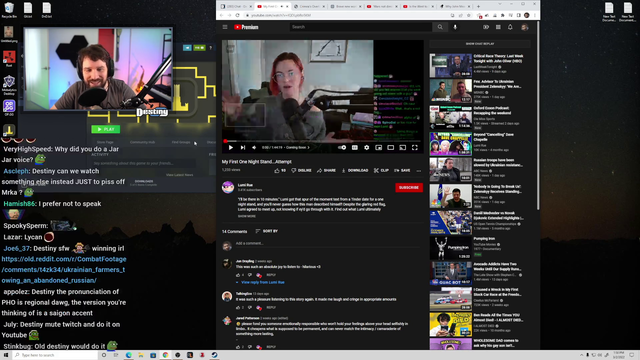Click the Dislike button under the video
640x360 pixels.
point(301,170)
